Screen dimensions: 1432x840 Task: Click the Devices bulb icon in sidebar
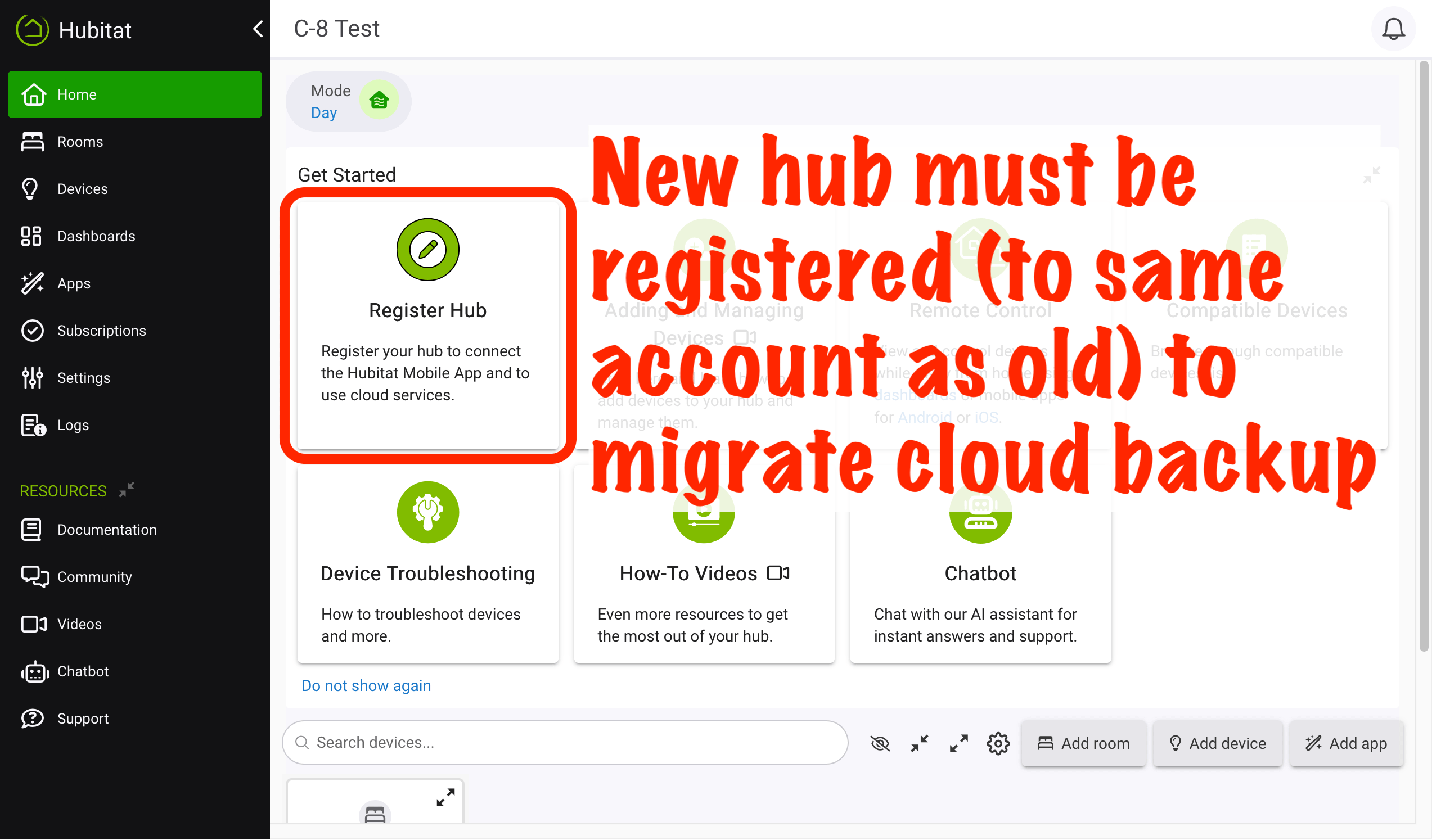click(30, 188)
